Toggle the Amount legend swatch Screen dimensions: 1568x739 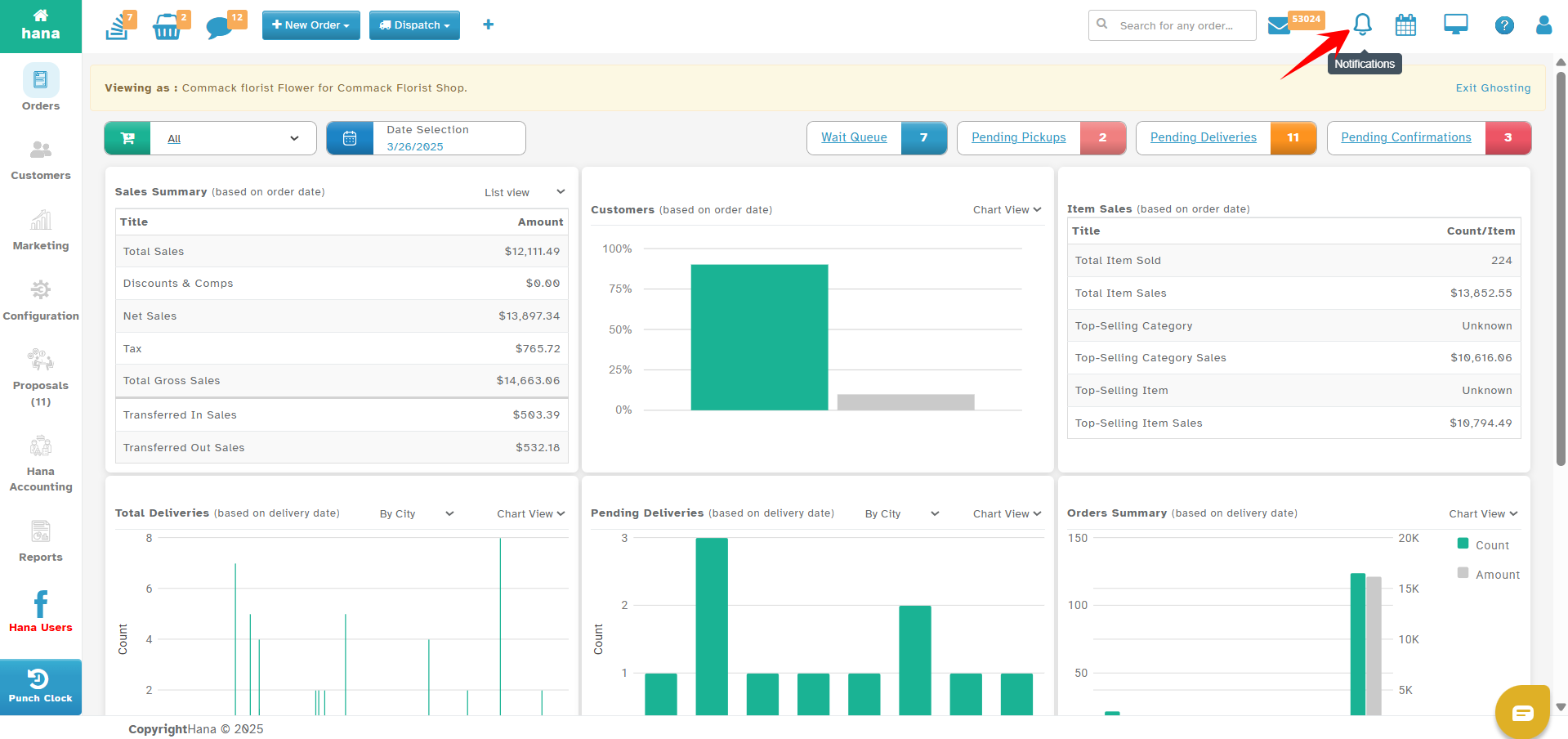coord(1463,573)
